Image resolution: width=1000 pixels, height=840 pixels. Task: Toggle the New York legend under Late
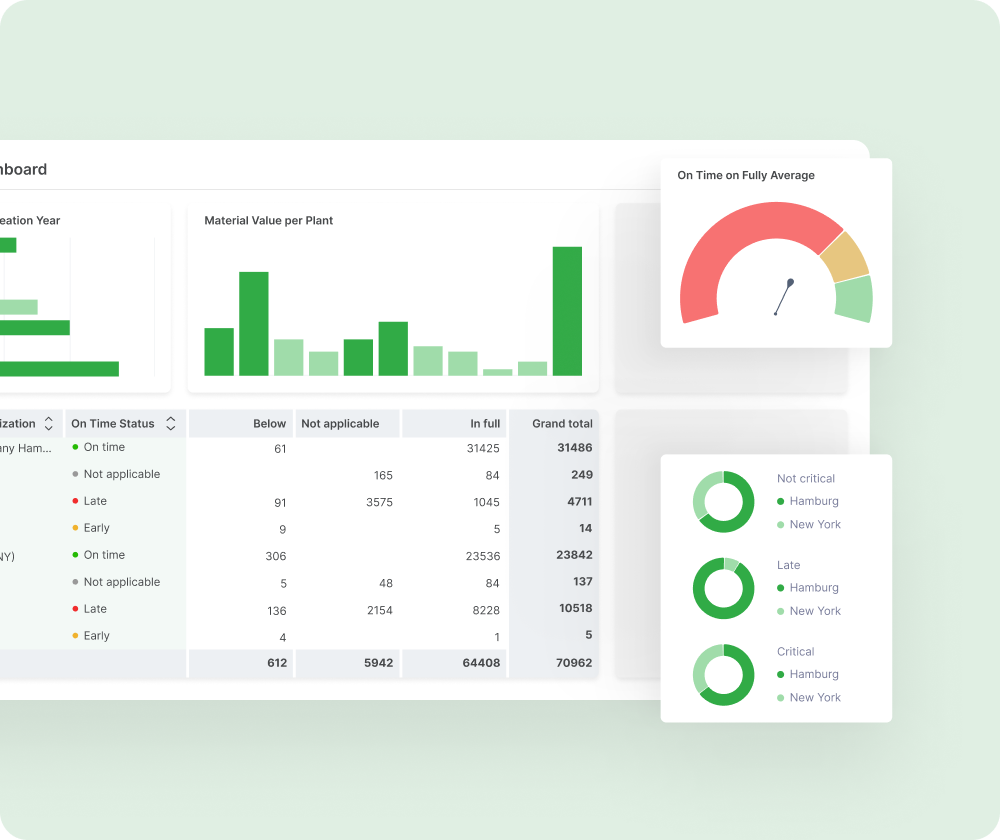813,611
